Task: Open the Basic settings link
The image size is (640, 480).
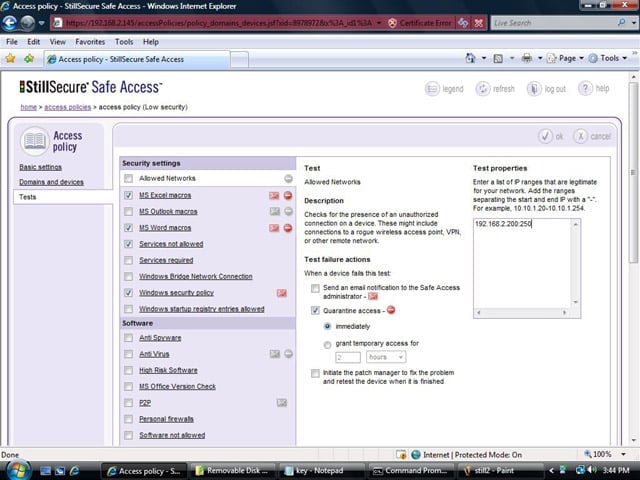Action: pyautogui.click(x=40, y=167)
